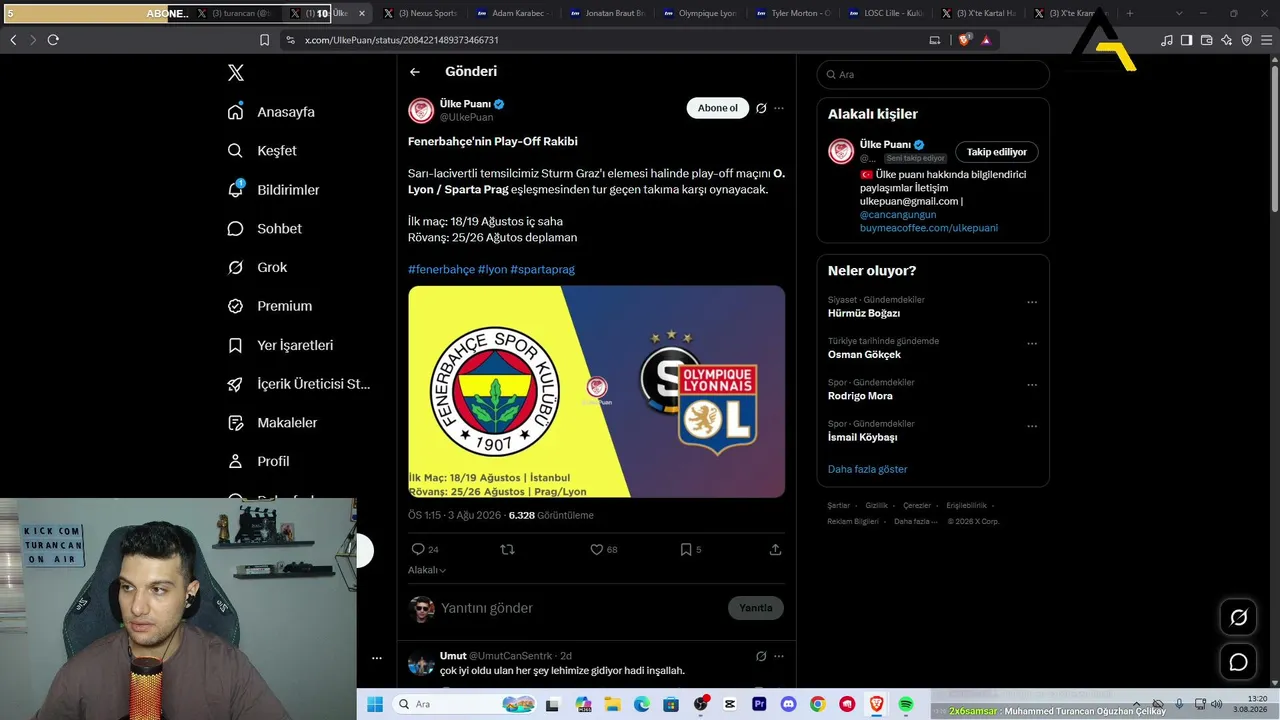Screen dimensions: 1280x720
Task: Open the #fenerbahçe hashtag link
Action: click(x=441, y=269)
